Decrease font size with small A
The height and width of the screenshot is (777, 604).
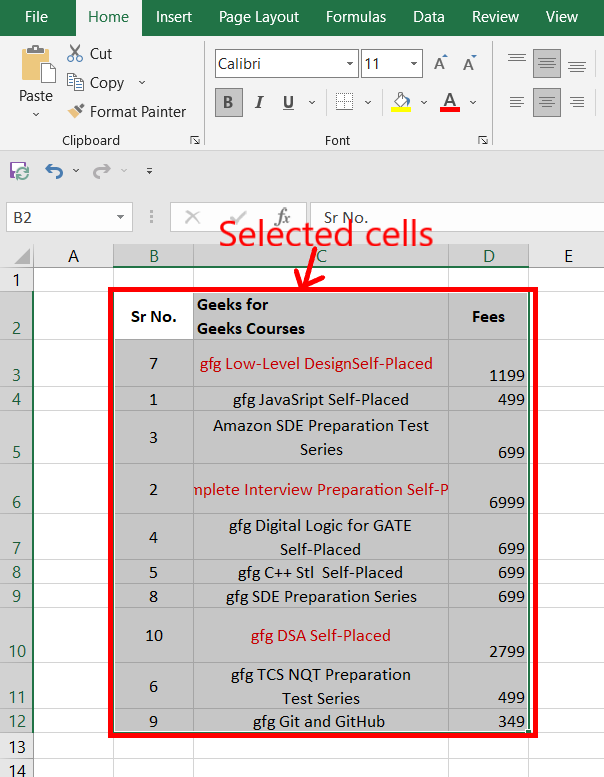tap(469, 63)
